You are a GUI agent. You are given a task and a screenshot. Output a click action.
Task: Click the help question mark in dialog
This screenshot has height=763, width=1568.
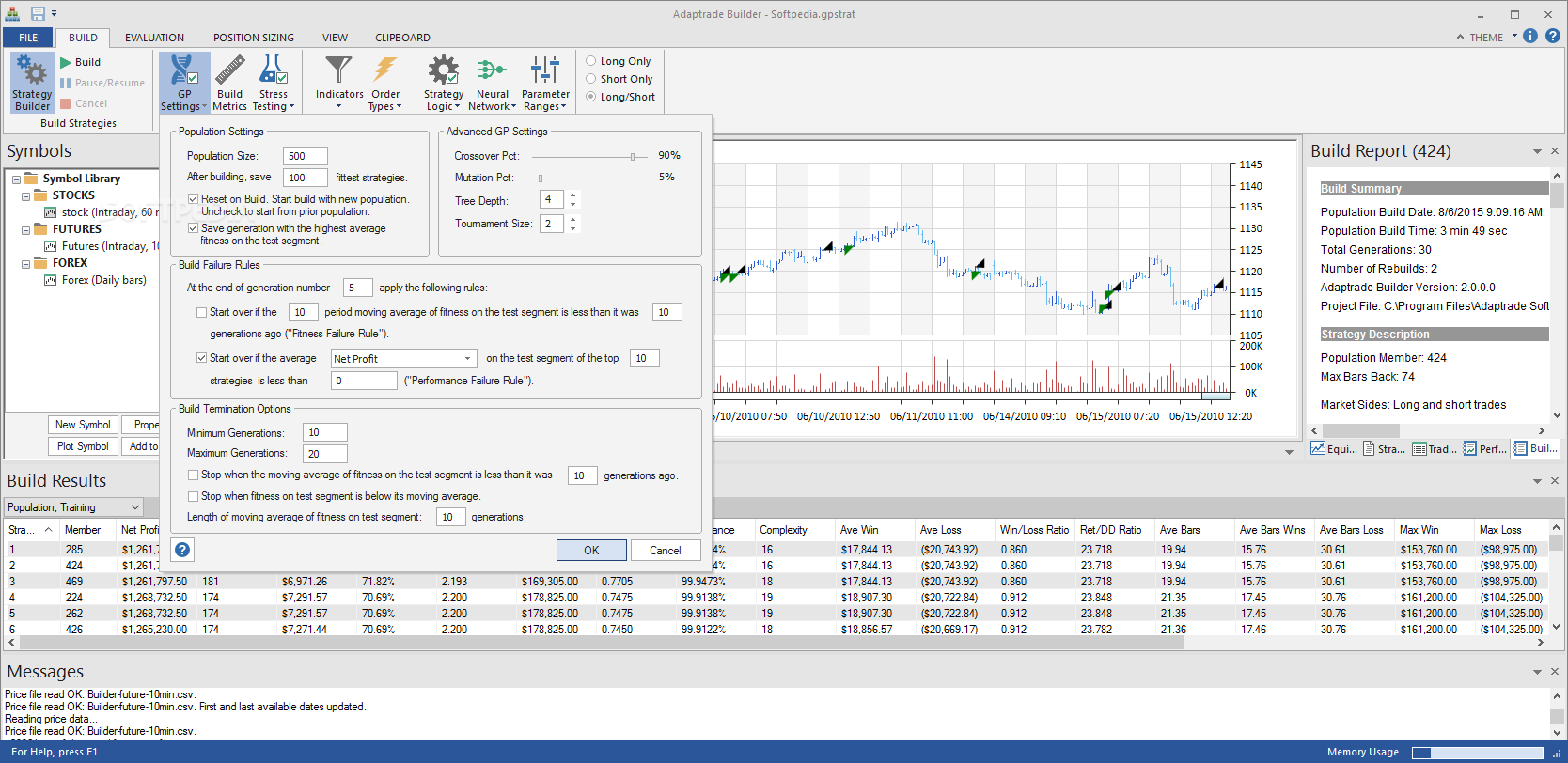(182, 551)
